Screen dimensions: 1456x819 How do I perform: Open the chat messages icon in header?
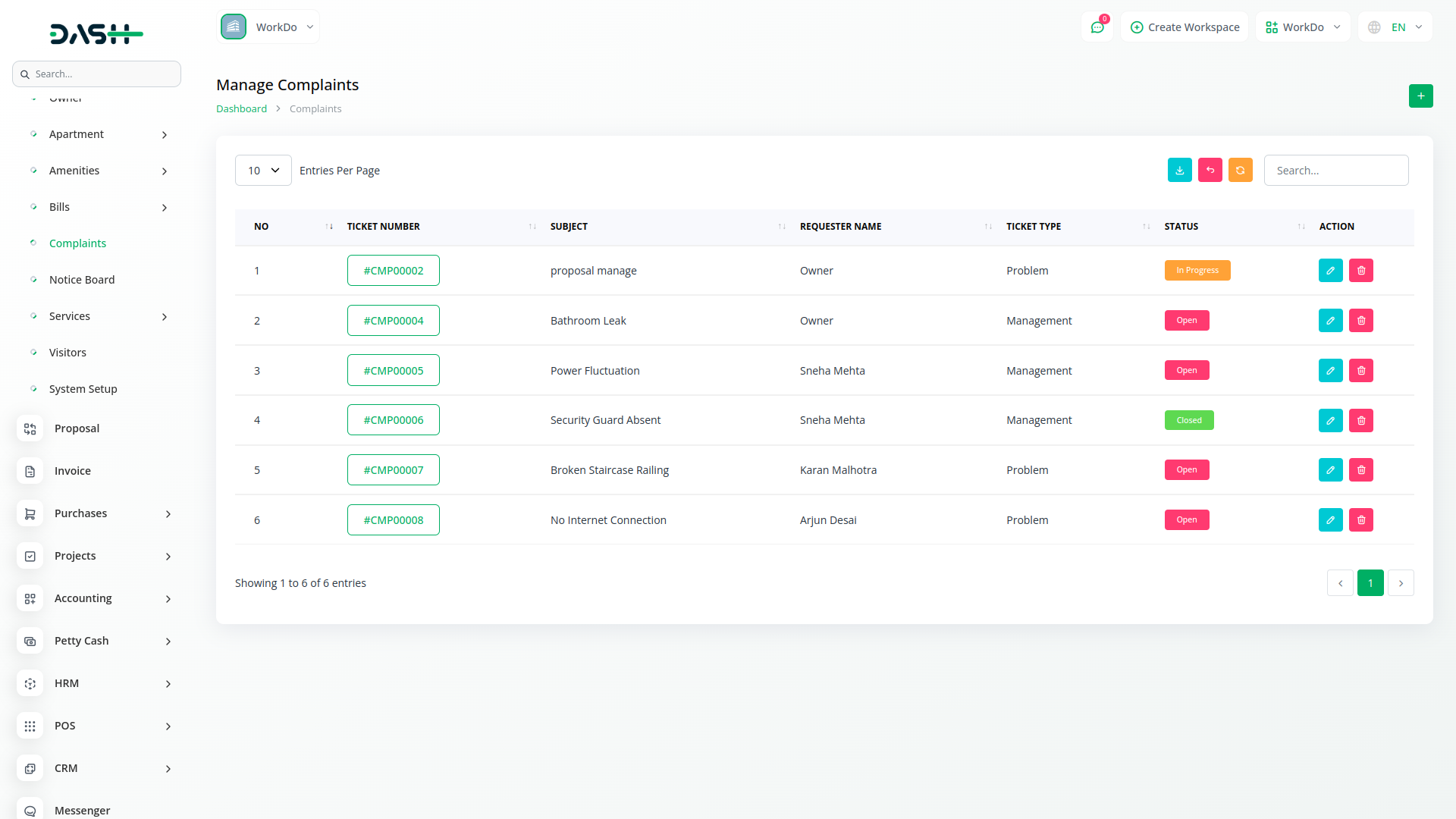pyautogui.click(x=1097, y=27)
